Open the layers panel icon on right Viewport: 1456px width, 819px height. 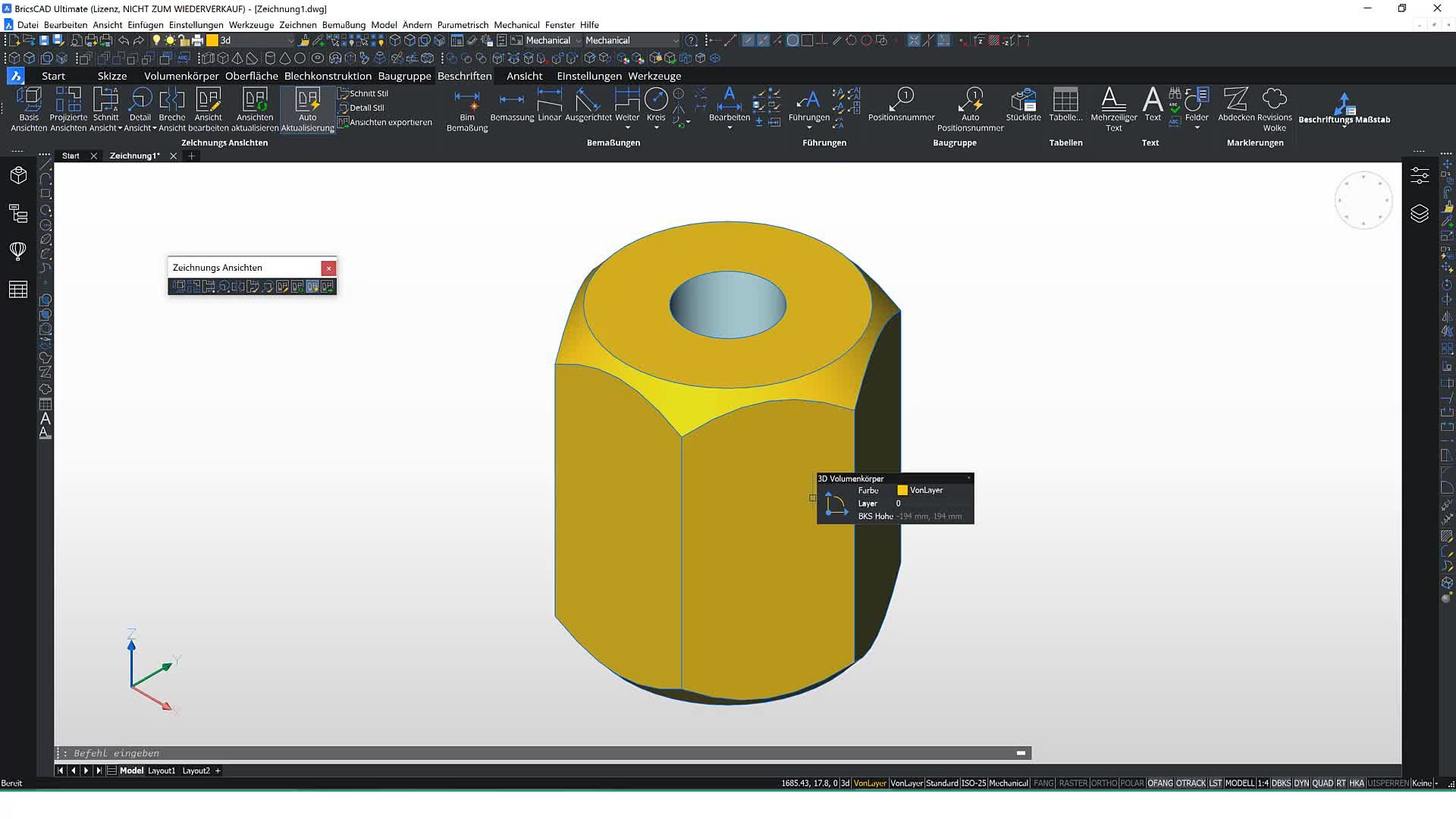point(1420,214)
